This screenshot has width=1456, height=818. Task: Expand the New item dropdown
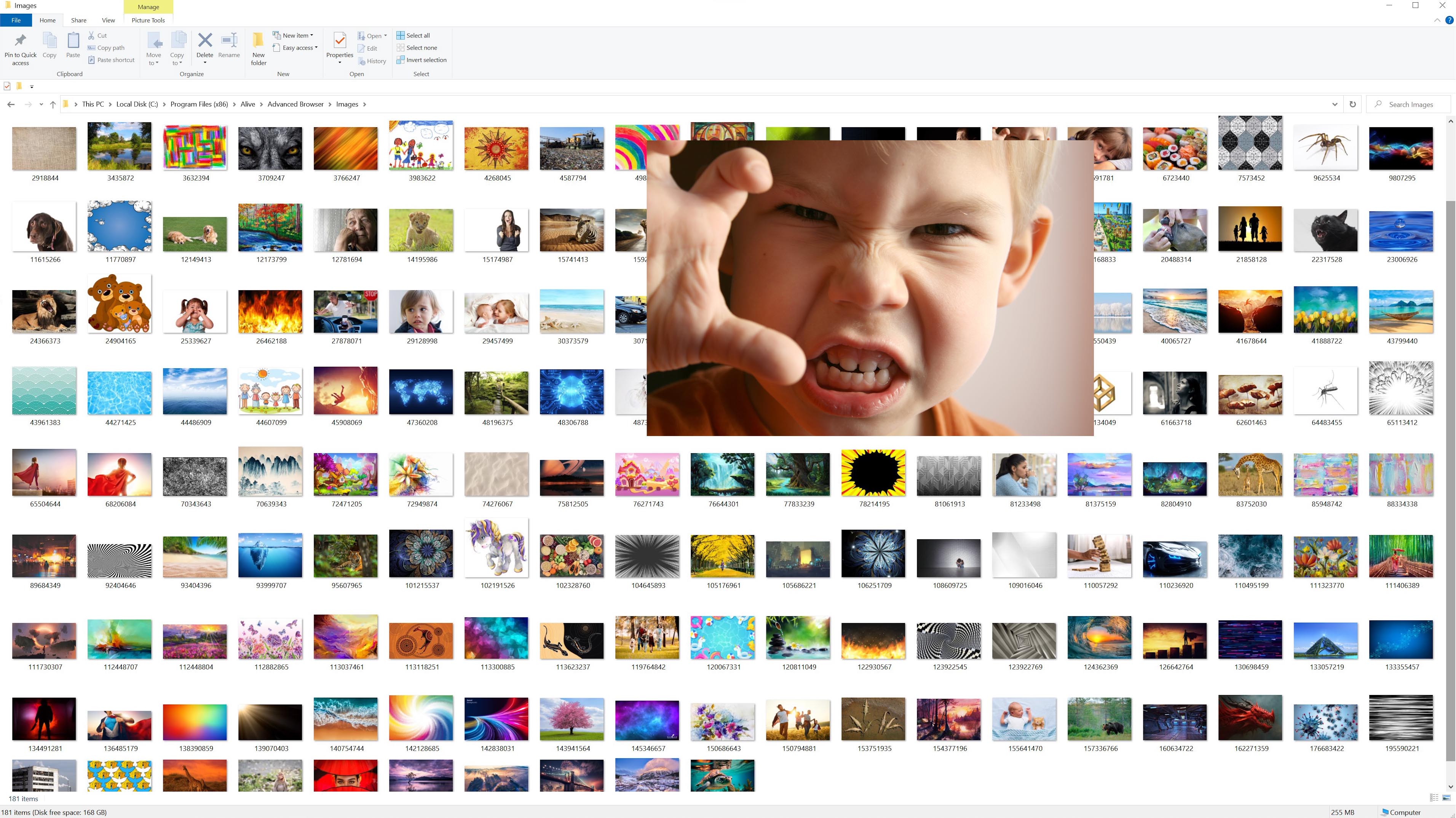(297, 35)
